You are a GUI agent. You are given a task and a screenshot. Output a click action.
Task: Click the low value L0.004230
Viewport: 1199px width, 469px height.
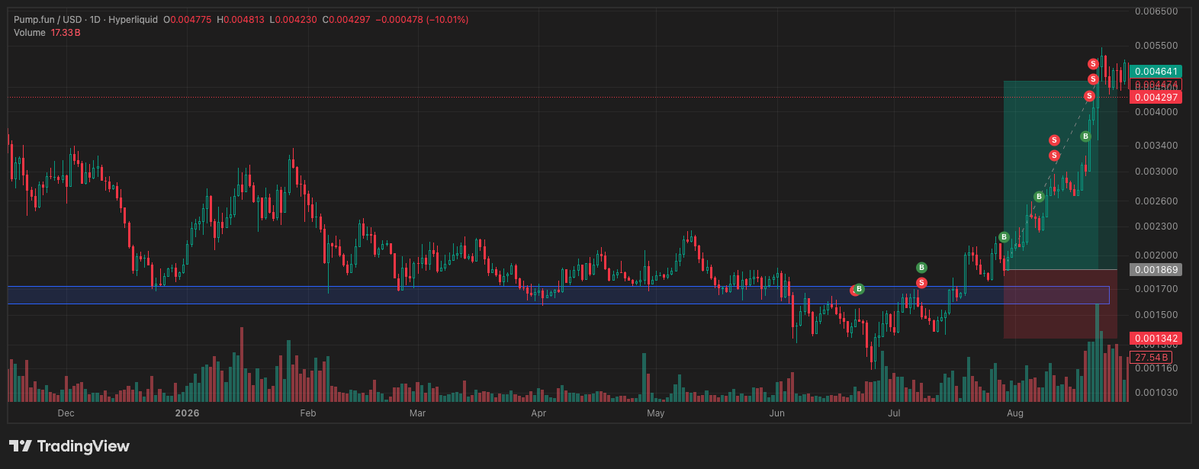click(x=294, y=18)
